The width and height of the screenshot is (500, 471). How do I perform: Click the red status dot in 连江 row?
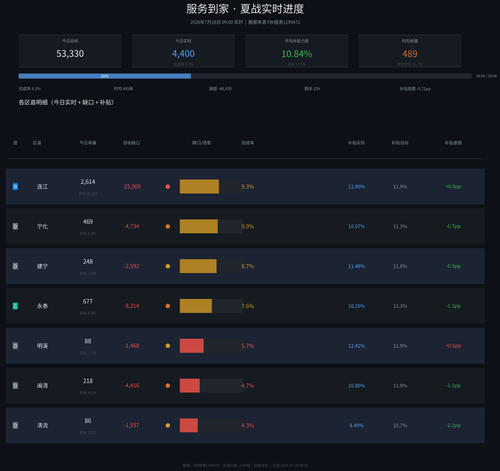168,186
